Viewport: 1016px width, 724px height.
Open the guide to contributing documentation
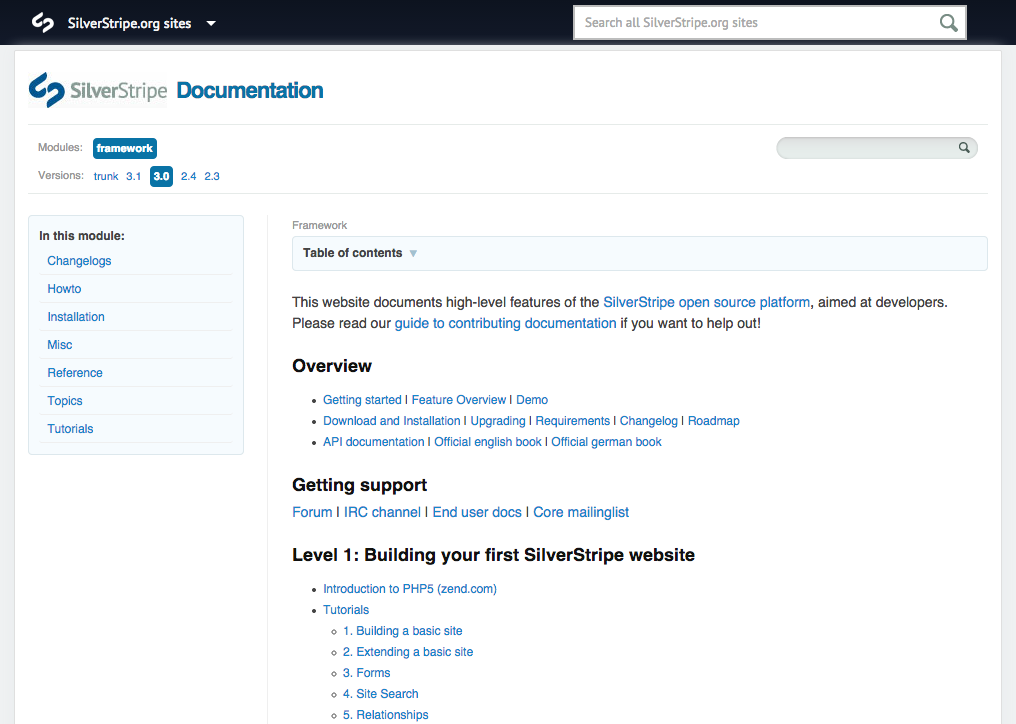point(504,322)
